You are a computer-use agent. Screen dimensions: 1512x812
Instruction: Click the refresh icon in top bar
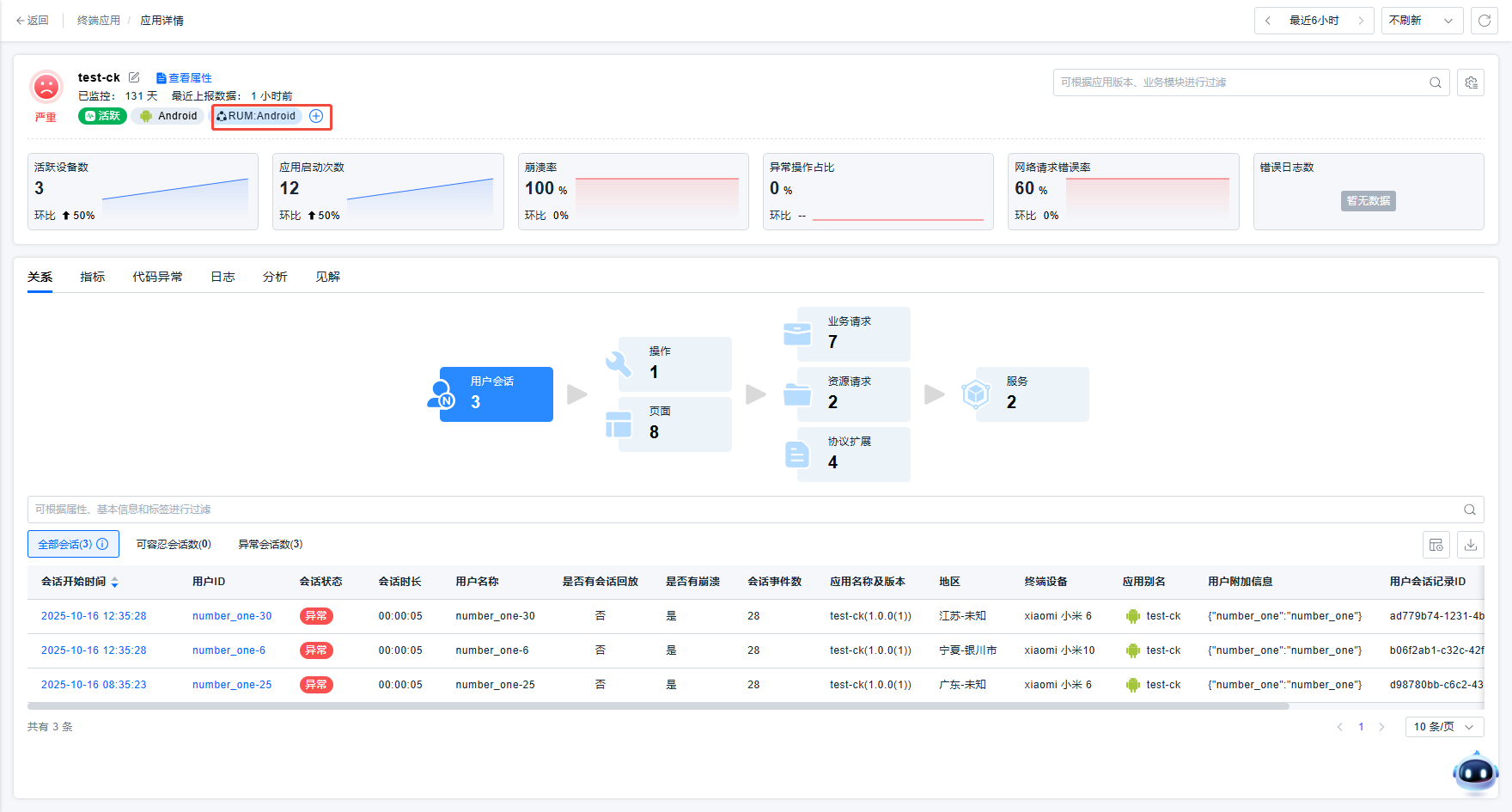[1484, 21]
